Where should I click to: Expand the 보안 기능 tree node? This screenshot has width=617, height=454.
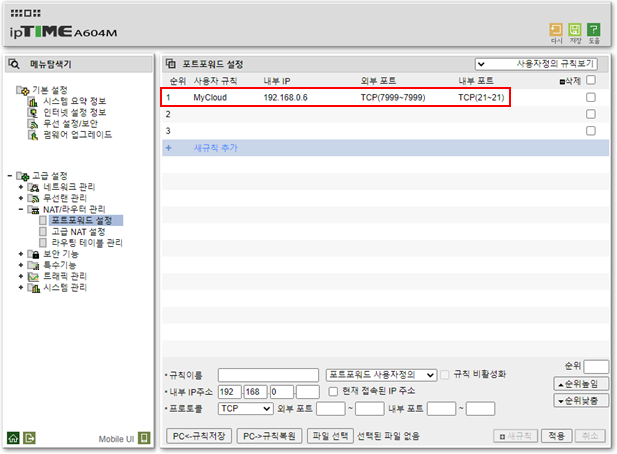pyautogui.click(x=21, y=254)
